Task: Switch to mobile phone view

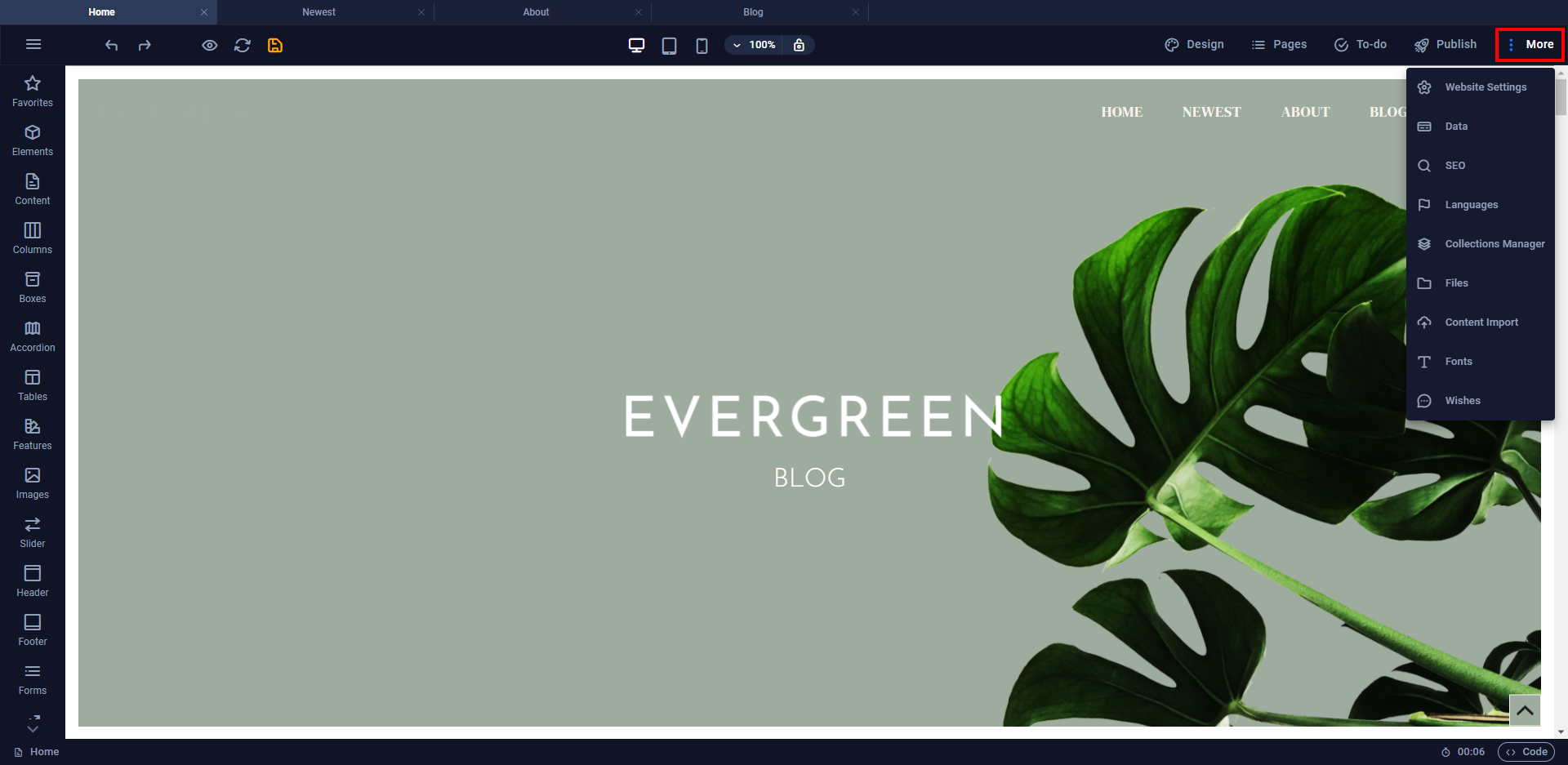Action: point(702,46)
